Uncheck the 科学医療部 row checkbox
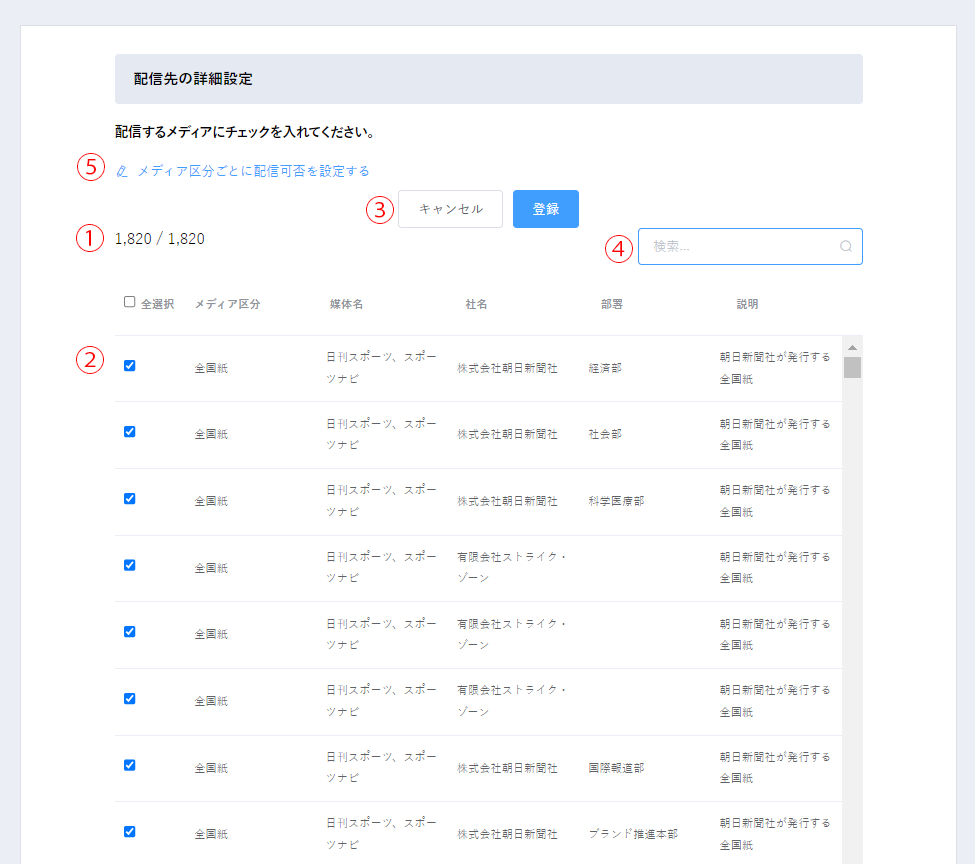This screenshot has height=864, width=975. pyautogui.click(x=129, y=499)
